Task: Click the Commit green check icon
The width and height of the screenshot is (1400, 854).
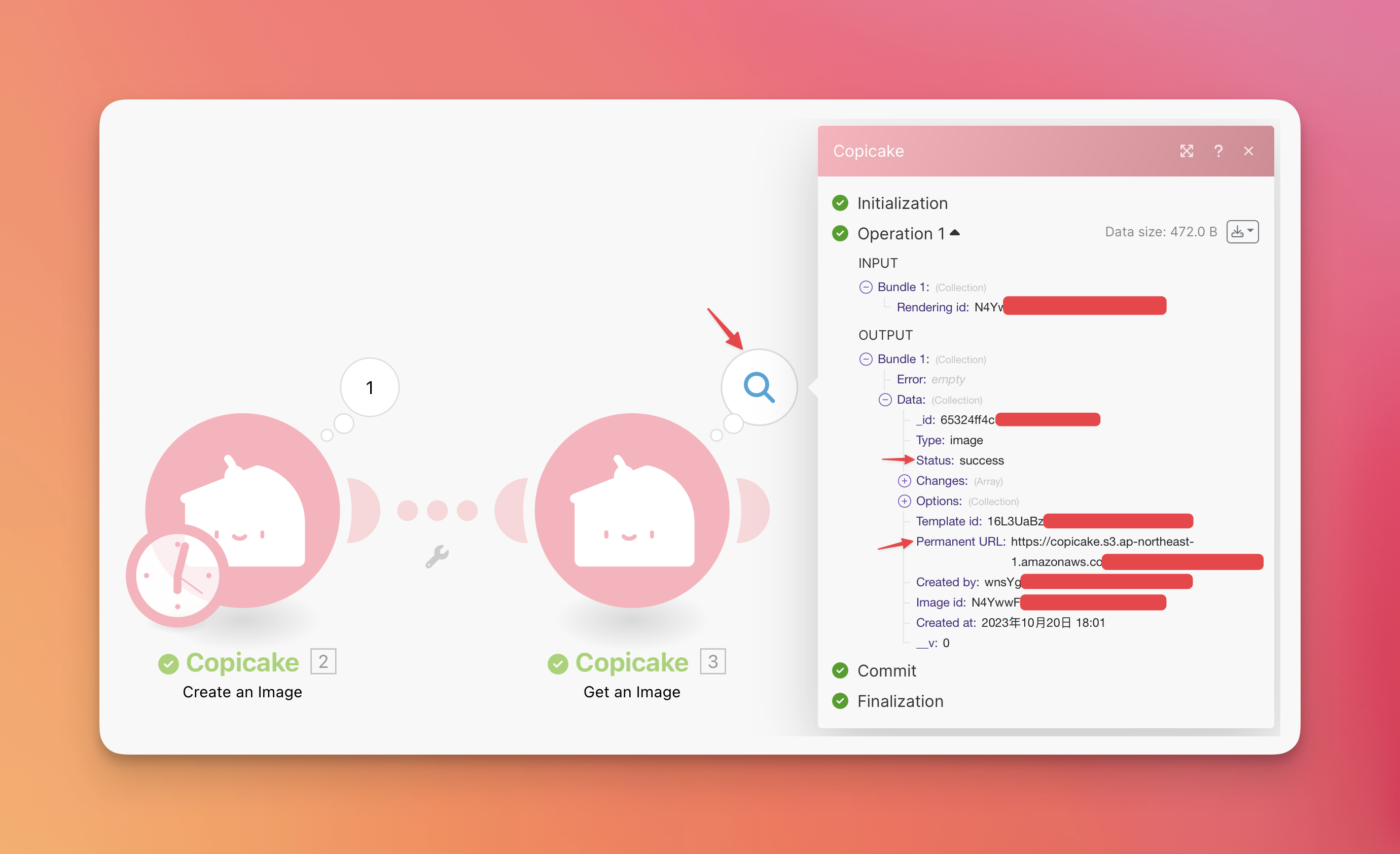Action: (840, 670)
